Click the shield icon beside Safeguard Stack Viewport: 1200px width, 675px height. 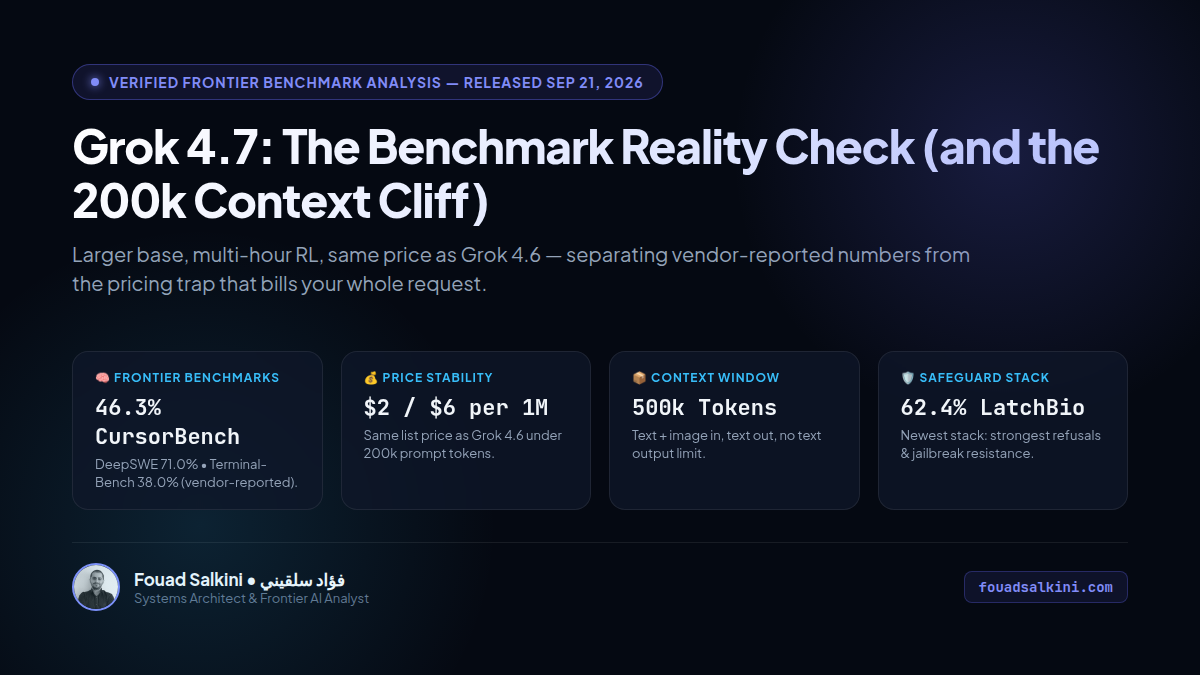[907, 378]
